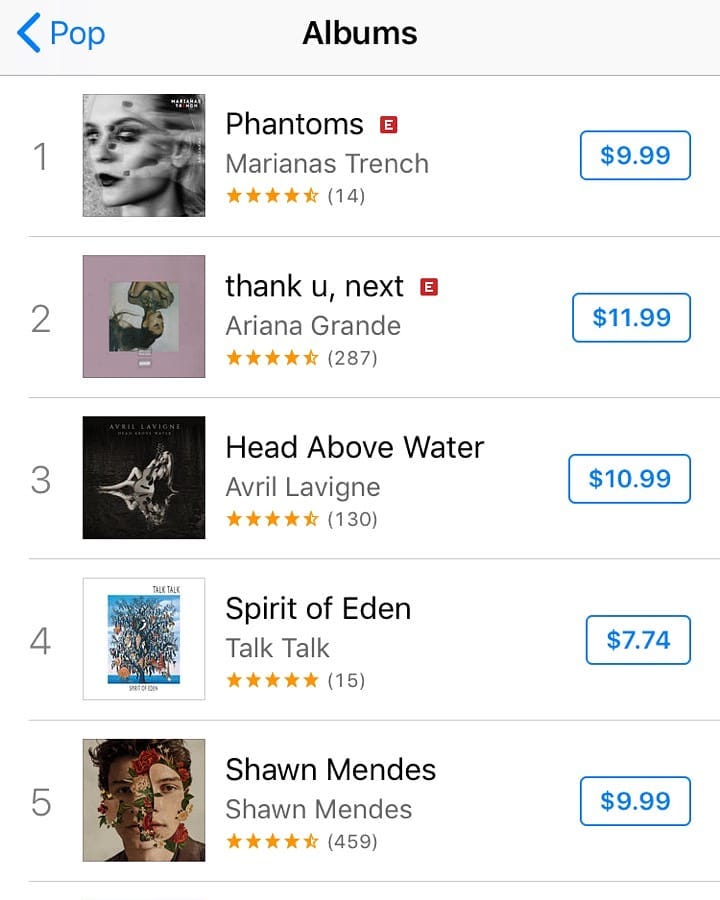Buy Spirit of Eden for $7.74
The image size is (720, 900).
[638, 640]
